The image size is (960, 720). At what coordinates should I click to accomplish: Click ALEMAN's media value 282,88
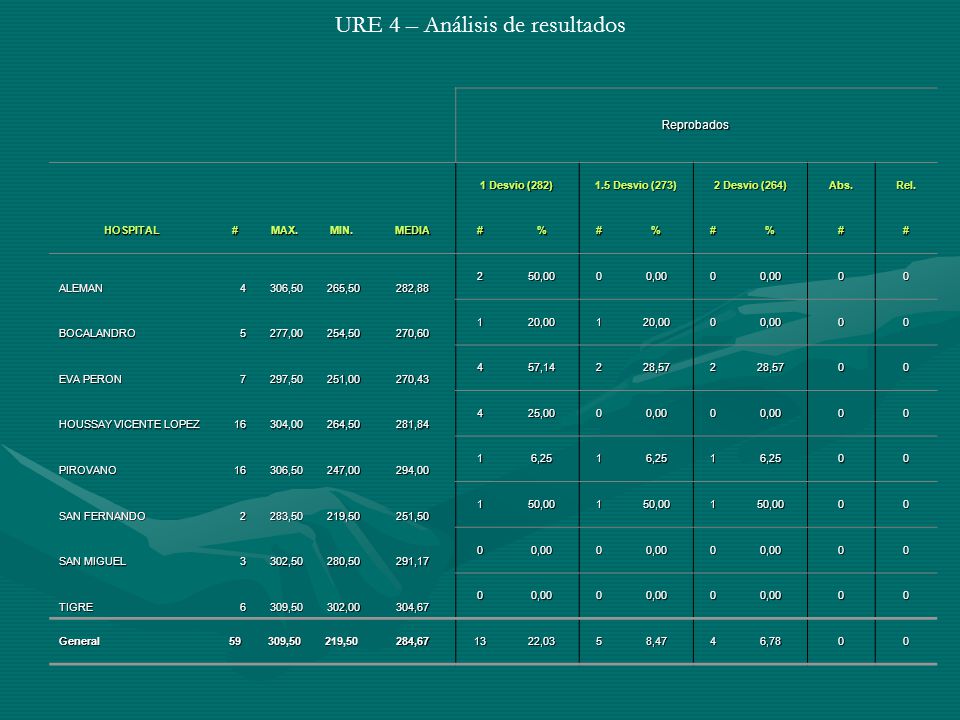[412, 288]
